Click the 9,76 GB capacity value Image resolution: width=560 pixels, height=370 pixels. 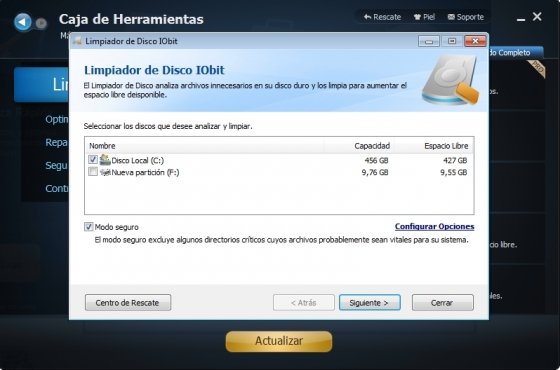(375, 172)
